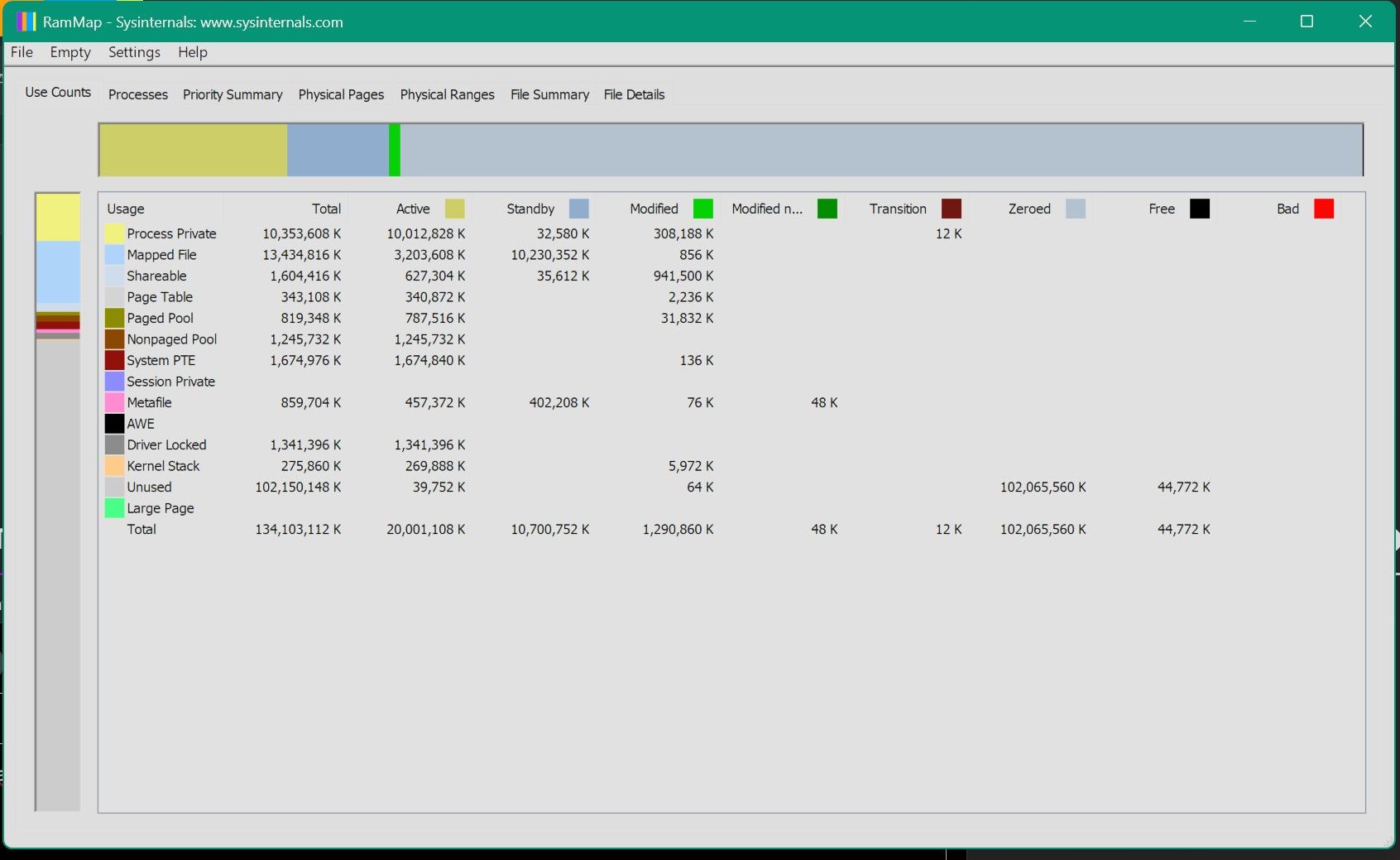The image size is (1400, 860).
Task: Switch to the File Summary tab
Action: coord(549,94)
